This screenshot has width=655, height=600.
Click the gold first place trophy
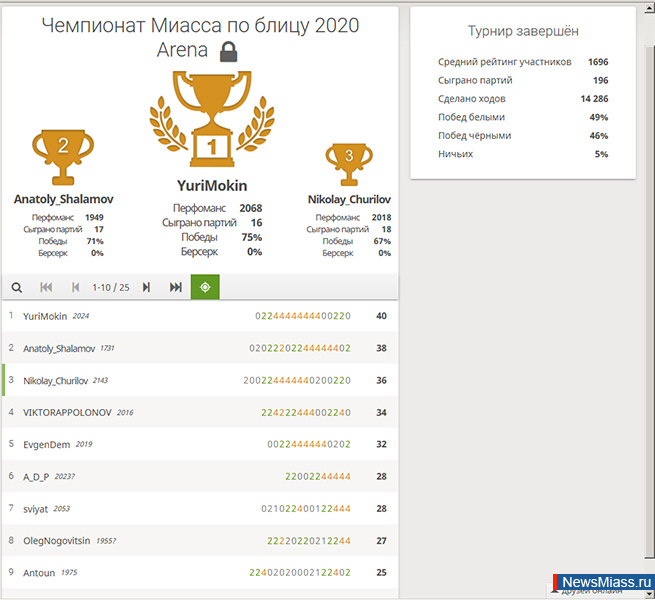[x=211, y=120]
